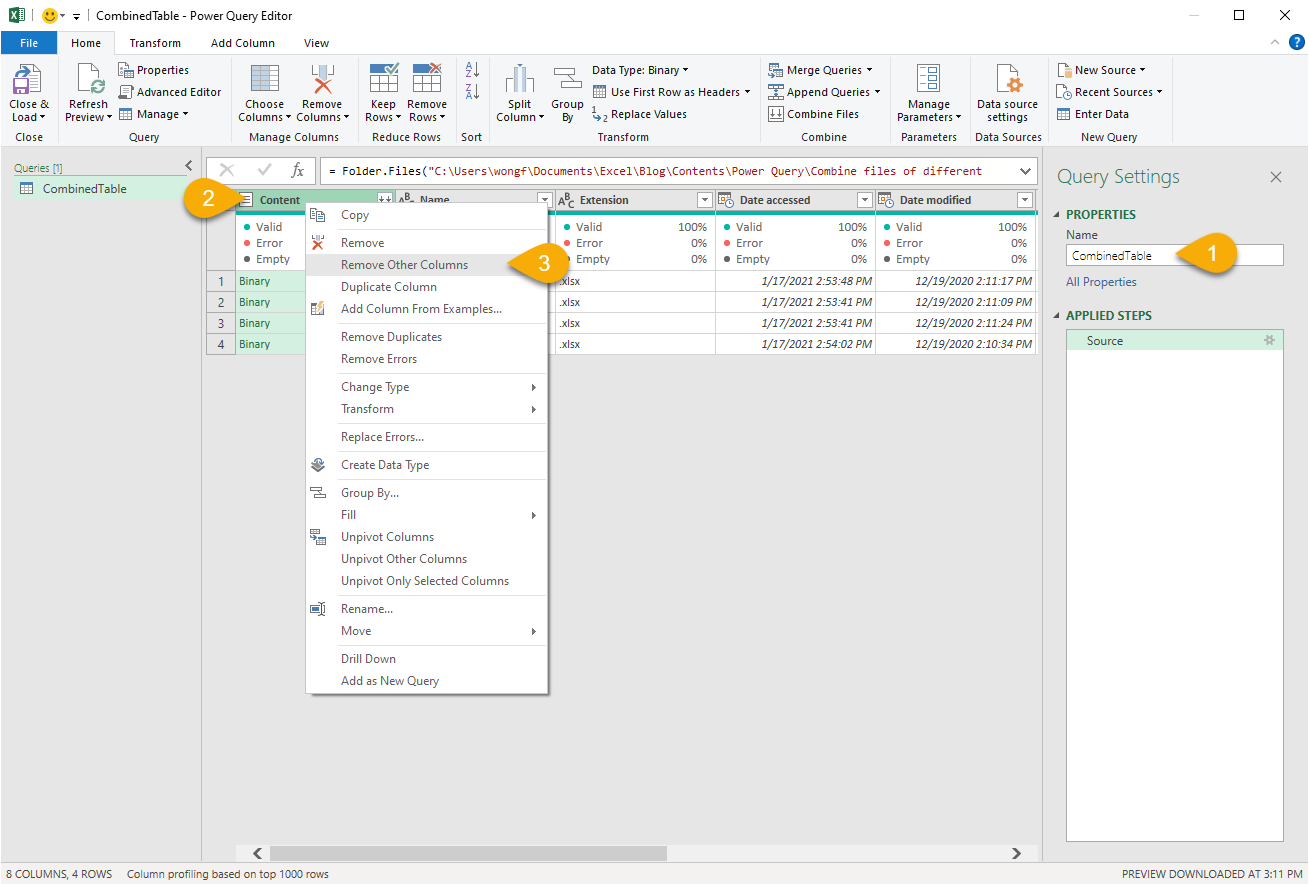This screenshot has width=1309, height=885.
Task: Open the Advanced Editor
Action: (x=170, y=91)
